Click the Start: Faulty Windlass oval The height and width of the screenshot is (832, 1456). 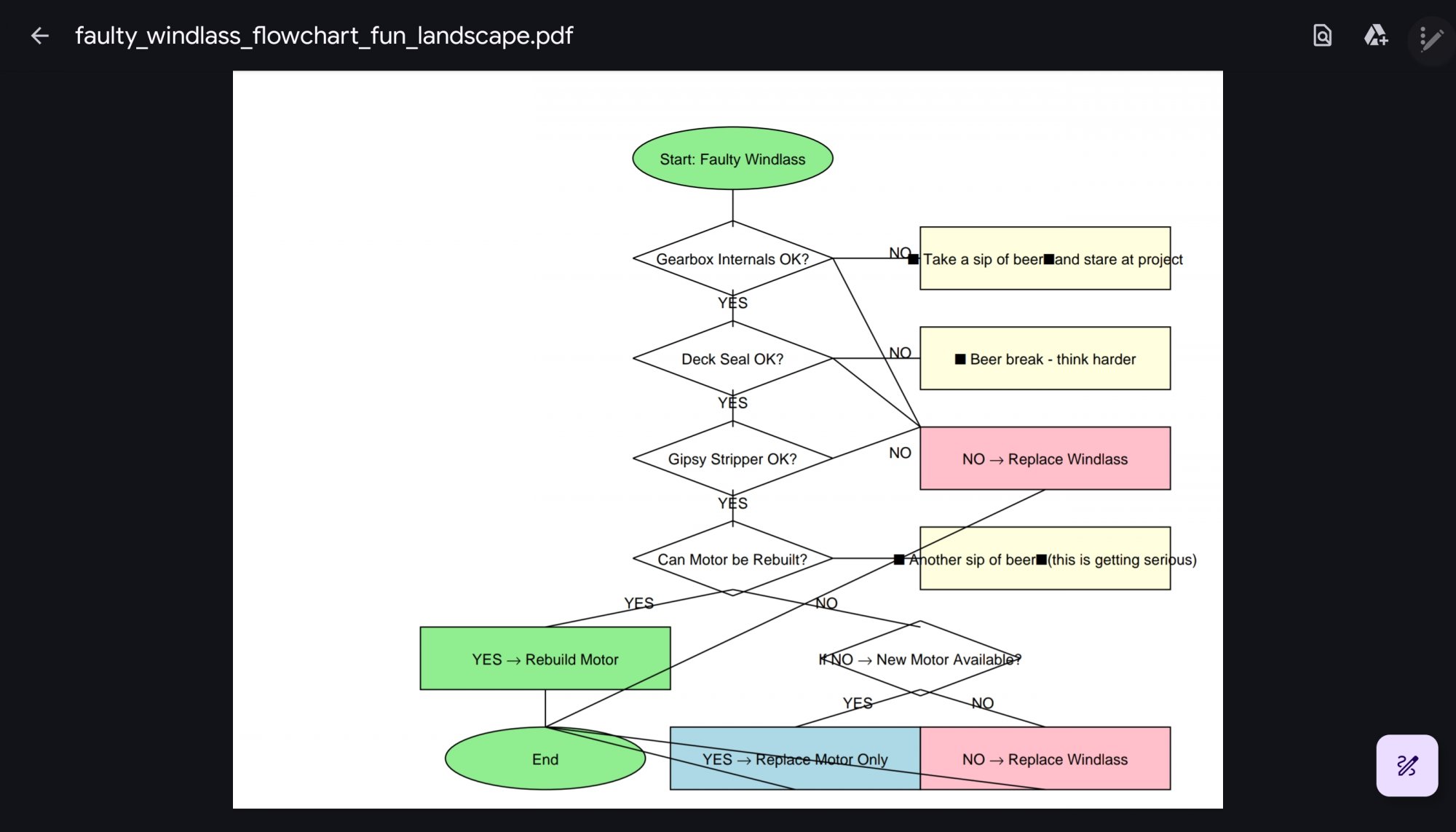pyautogui.click(x=732, y=159)
